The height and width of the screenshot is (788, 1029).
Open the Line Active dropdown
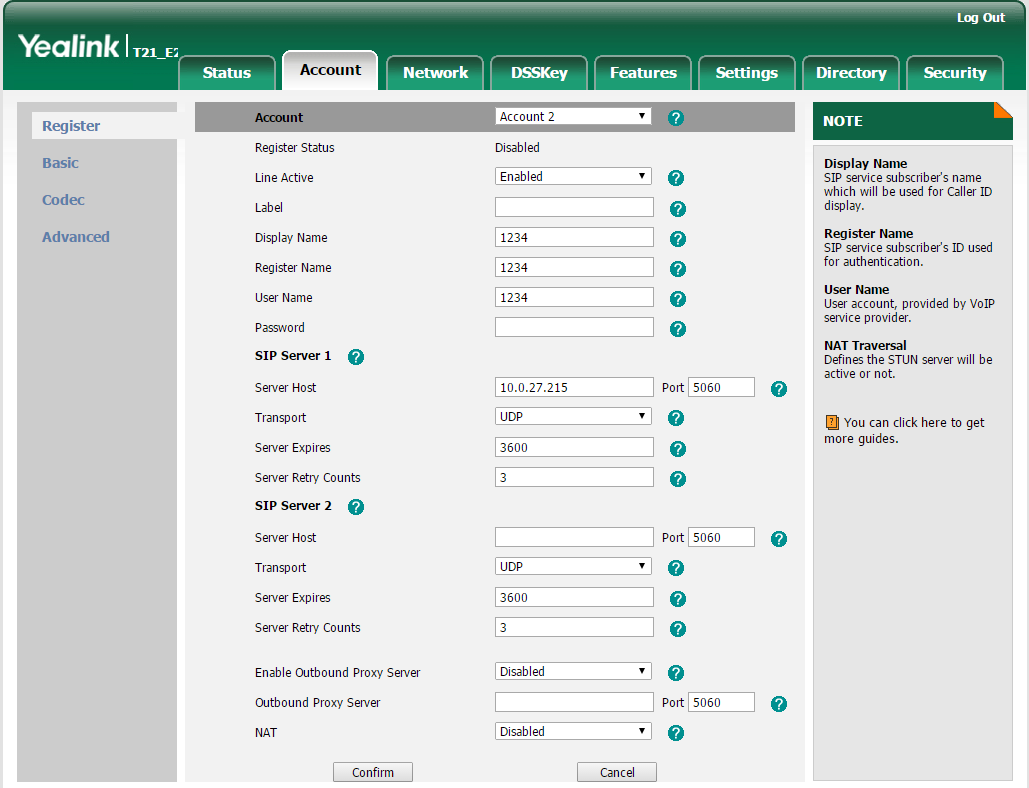573,177
